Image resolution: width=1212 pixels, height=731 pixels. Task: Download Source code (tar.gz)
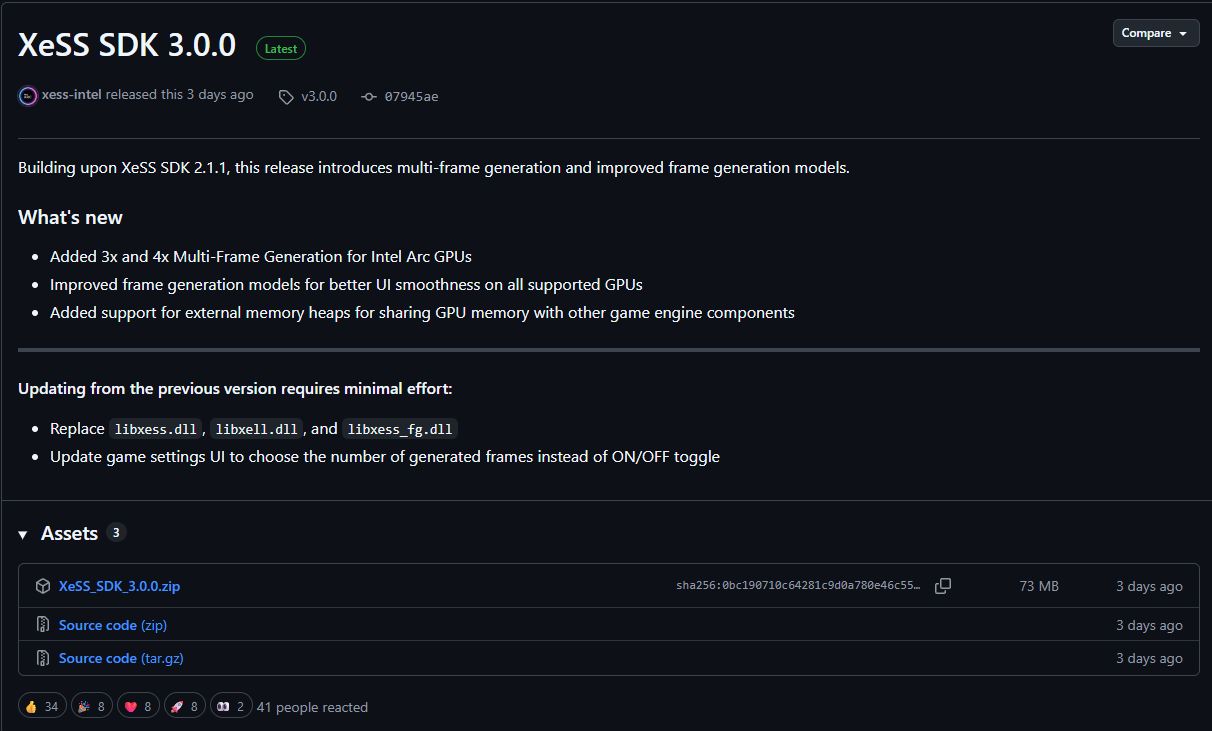120,658
